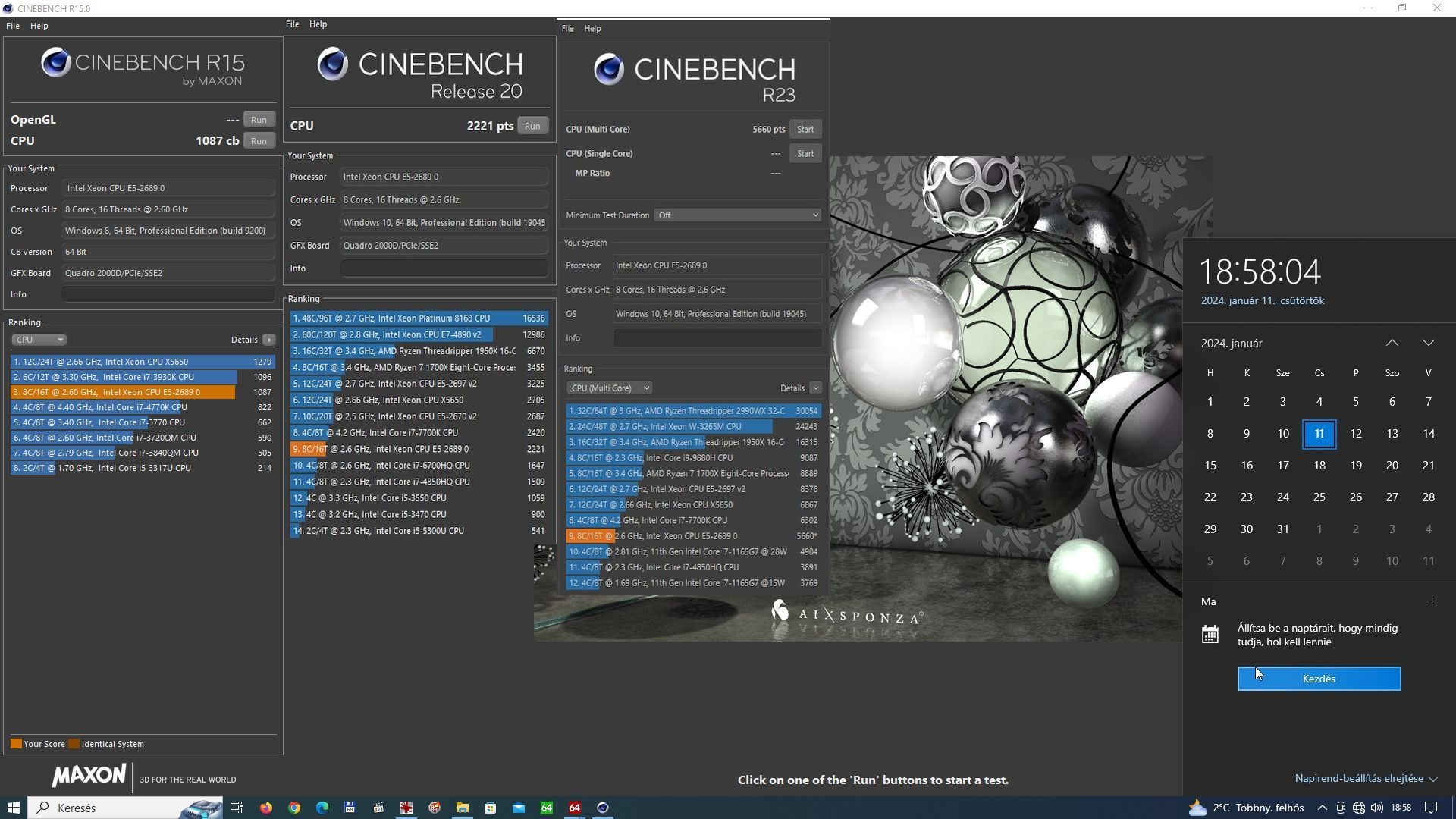Open the R15 CPU ranking type dropdown
This screenshot has height=819, width=1456.
(39, 340)
